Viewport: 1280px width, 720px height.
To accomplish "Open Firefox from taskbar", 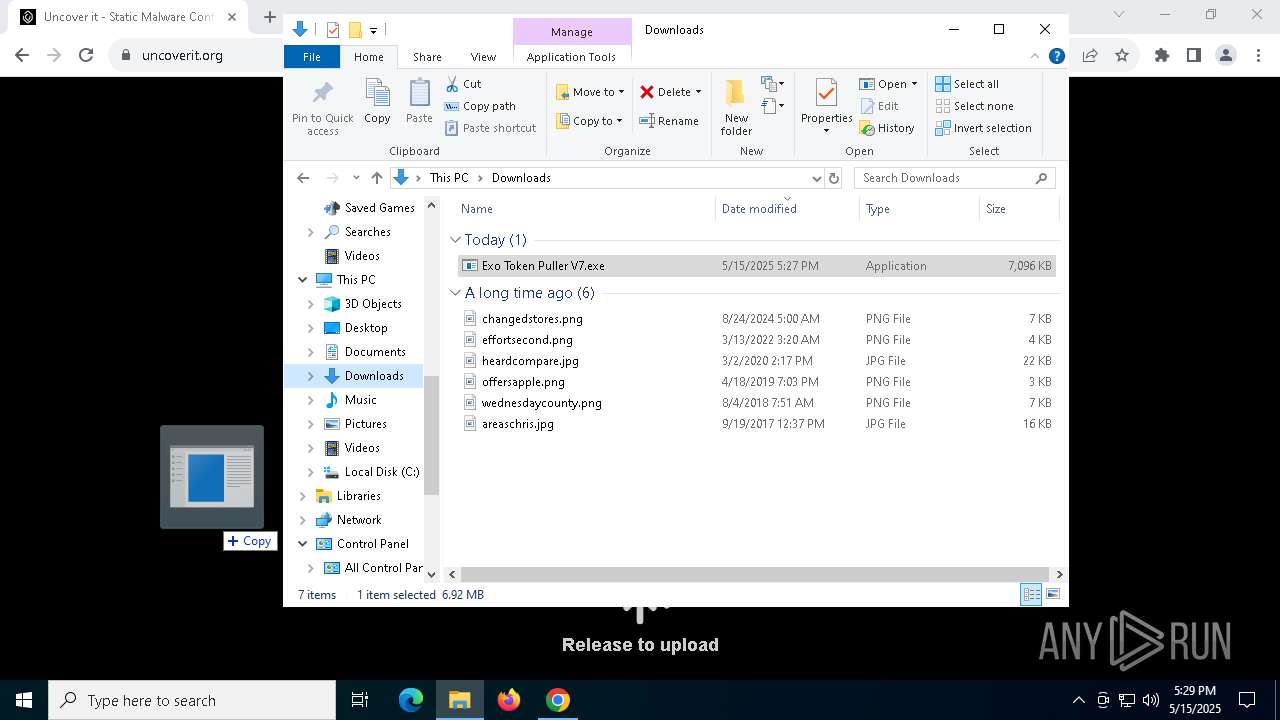I will click(x=509, y=700).
